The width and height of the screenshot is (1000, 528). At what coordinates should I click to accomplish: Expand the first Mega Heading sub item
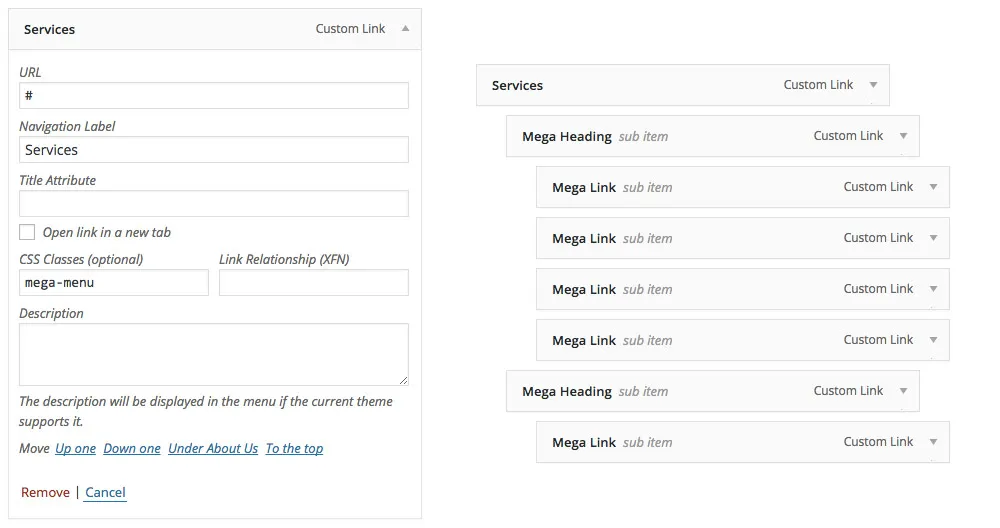click(903, 136)
